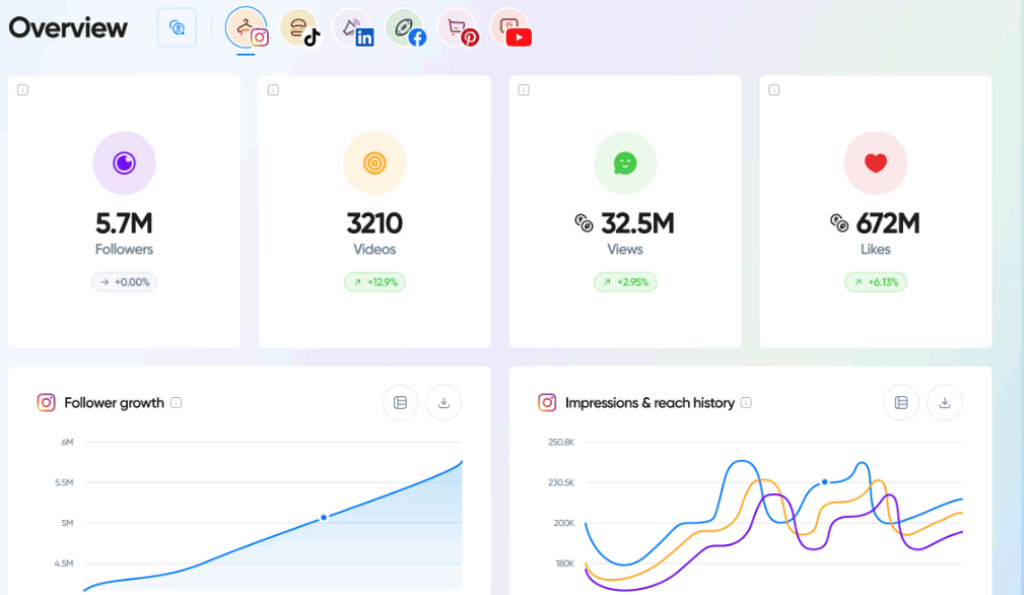The image size is (1024, 595).
Task: Click info icon beside Follower growth title
Action: click(x=176, y=403)
